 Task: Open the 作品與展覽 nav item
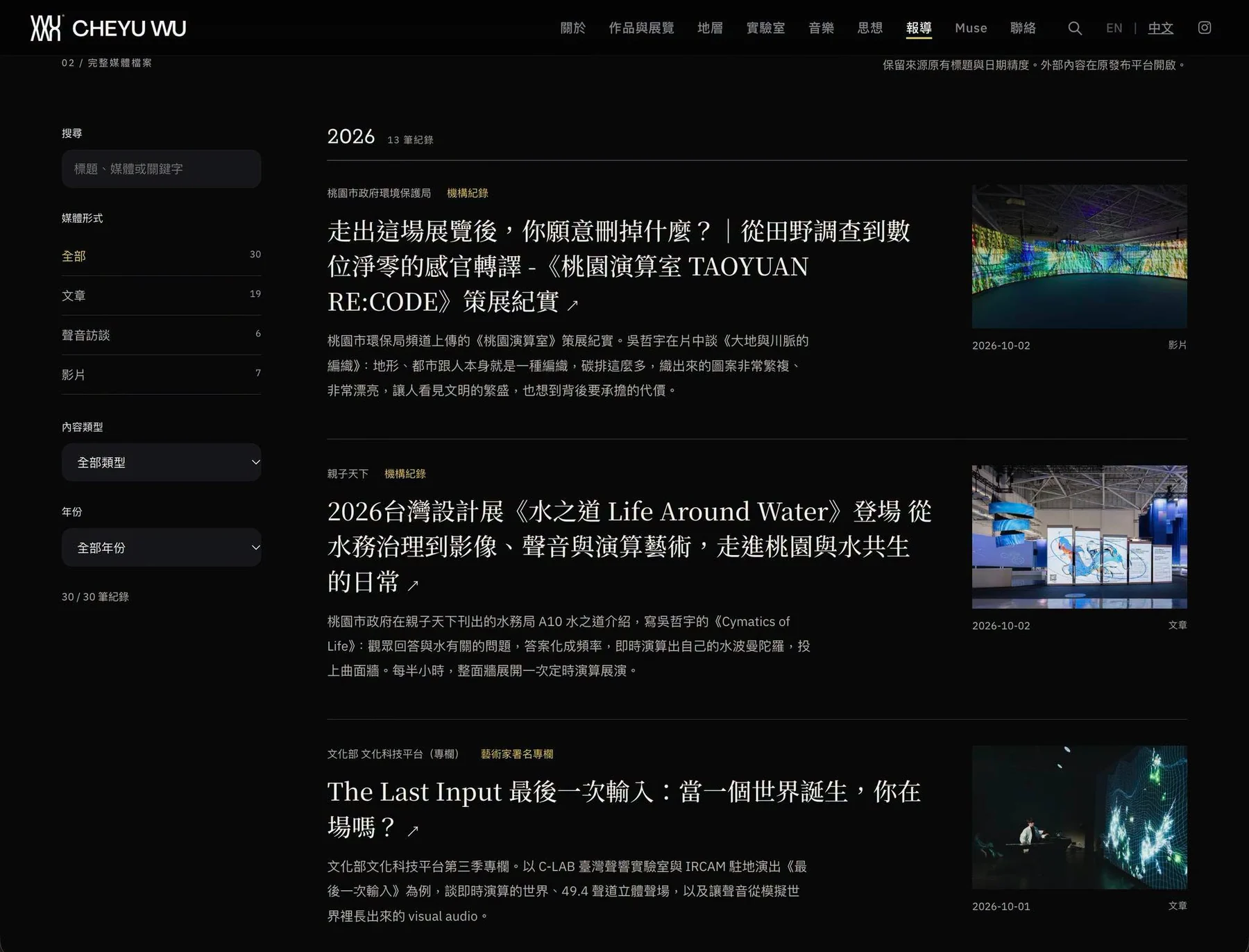(641, 28)
